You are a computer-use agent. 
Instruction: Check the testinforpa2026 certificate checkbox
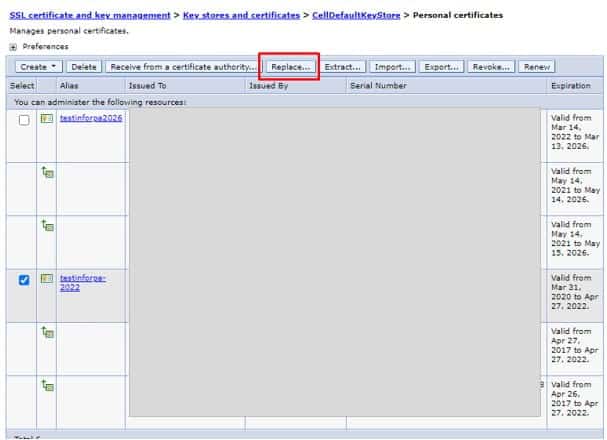[x=24, y=120]
